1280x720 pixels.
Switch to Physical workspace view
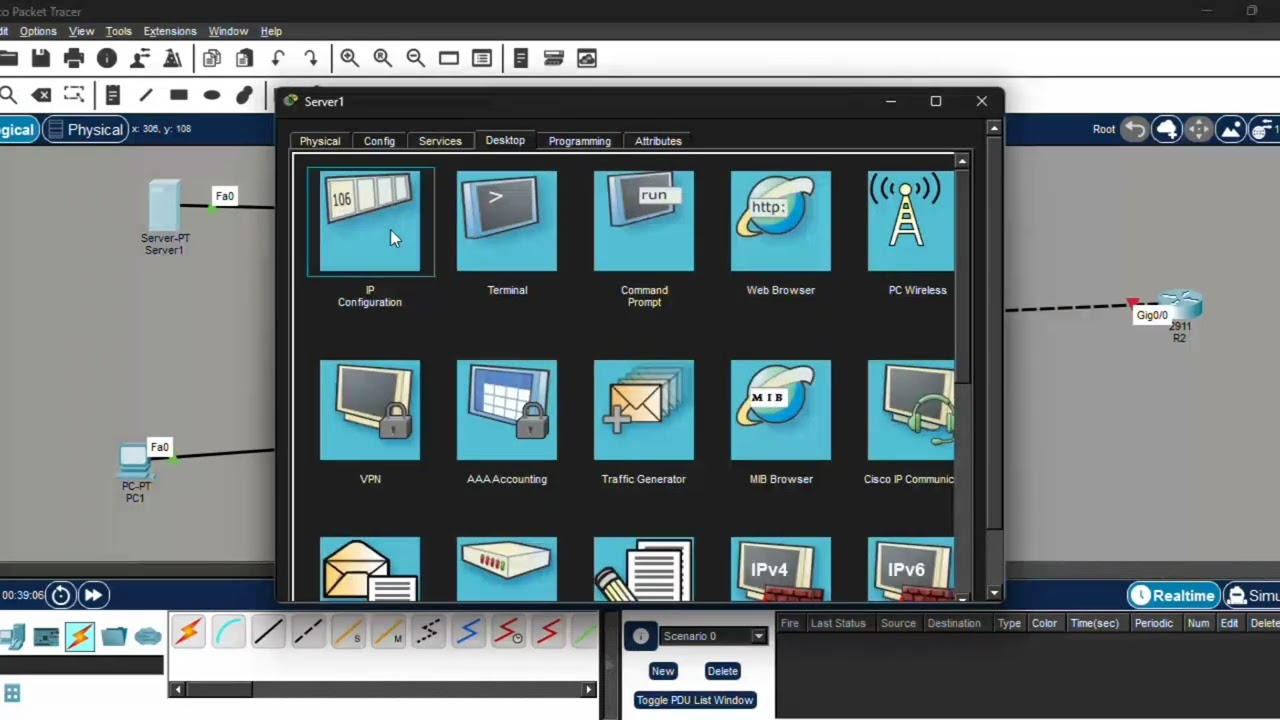pos(85,130)
